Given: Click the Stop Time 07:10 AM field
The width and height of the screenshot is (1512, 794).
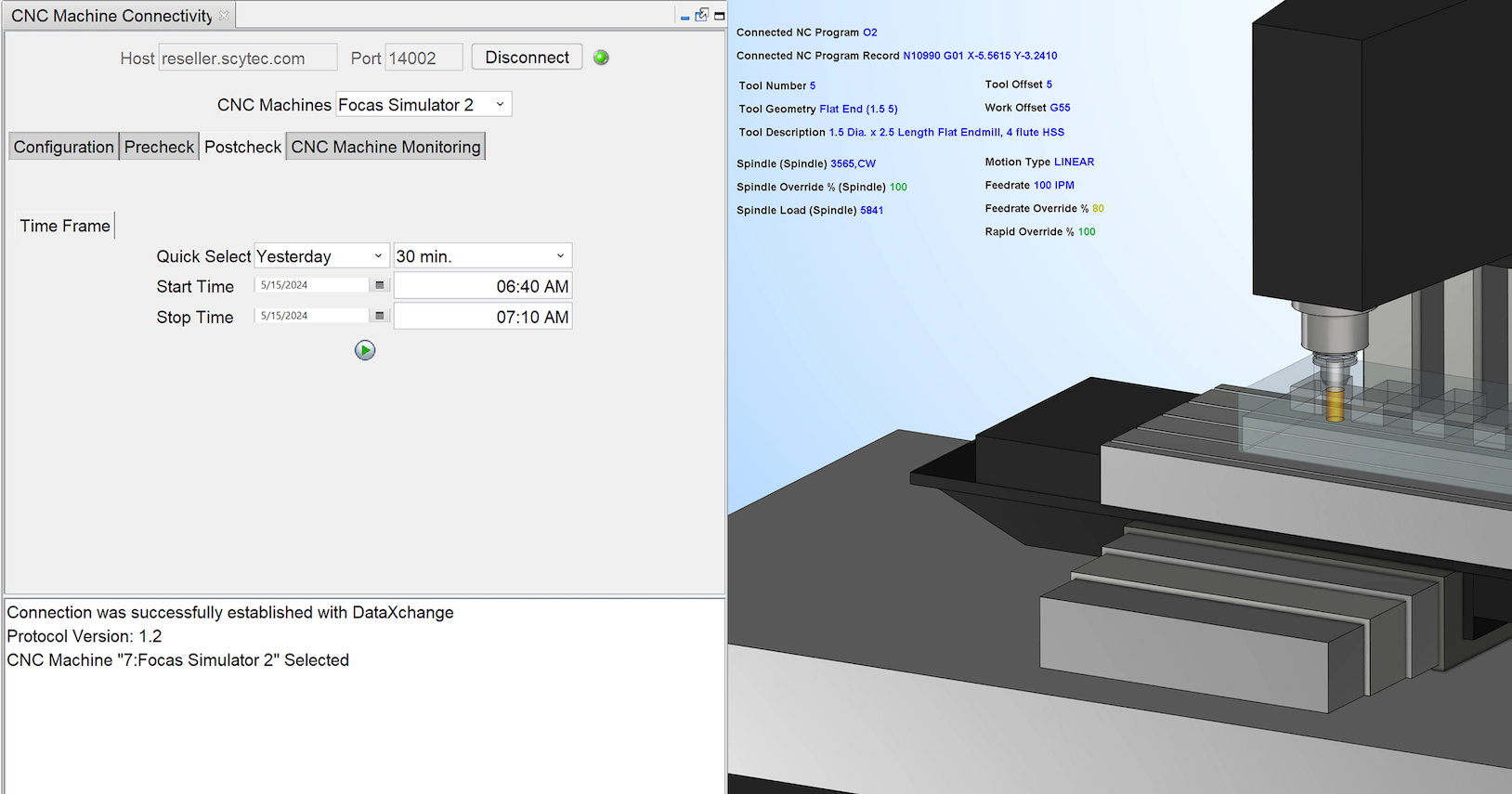Looking at the screenshot, I should (x=483, y=317).
